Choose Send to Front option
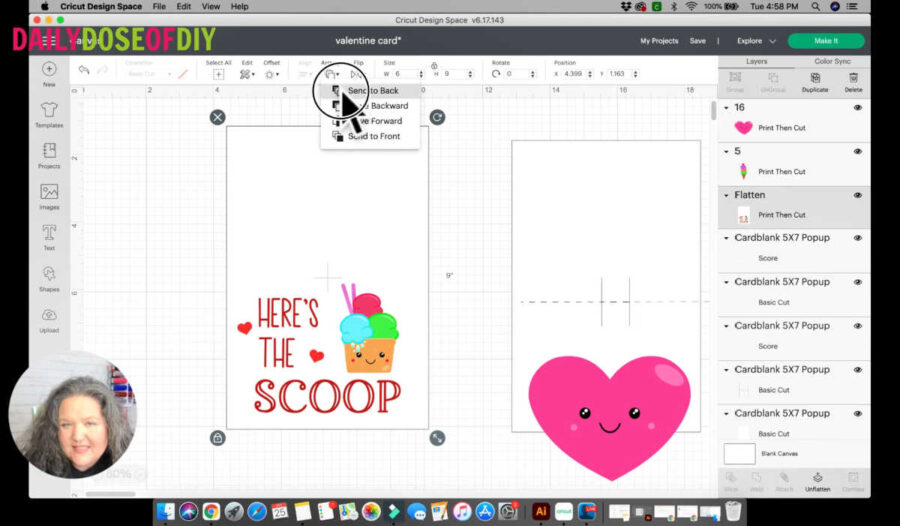This screenshot has height=526, width=900. [x=370, y=136]
